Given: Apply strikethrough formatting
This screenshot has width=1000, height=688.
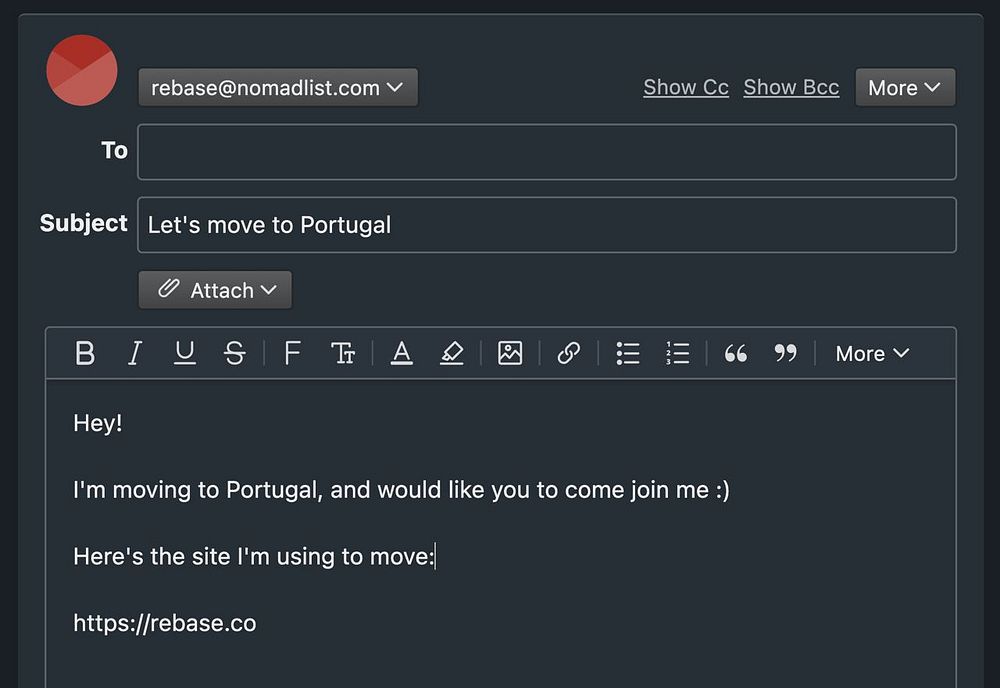Looking at the screenshot, I should point(235,353).
